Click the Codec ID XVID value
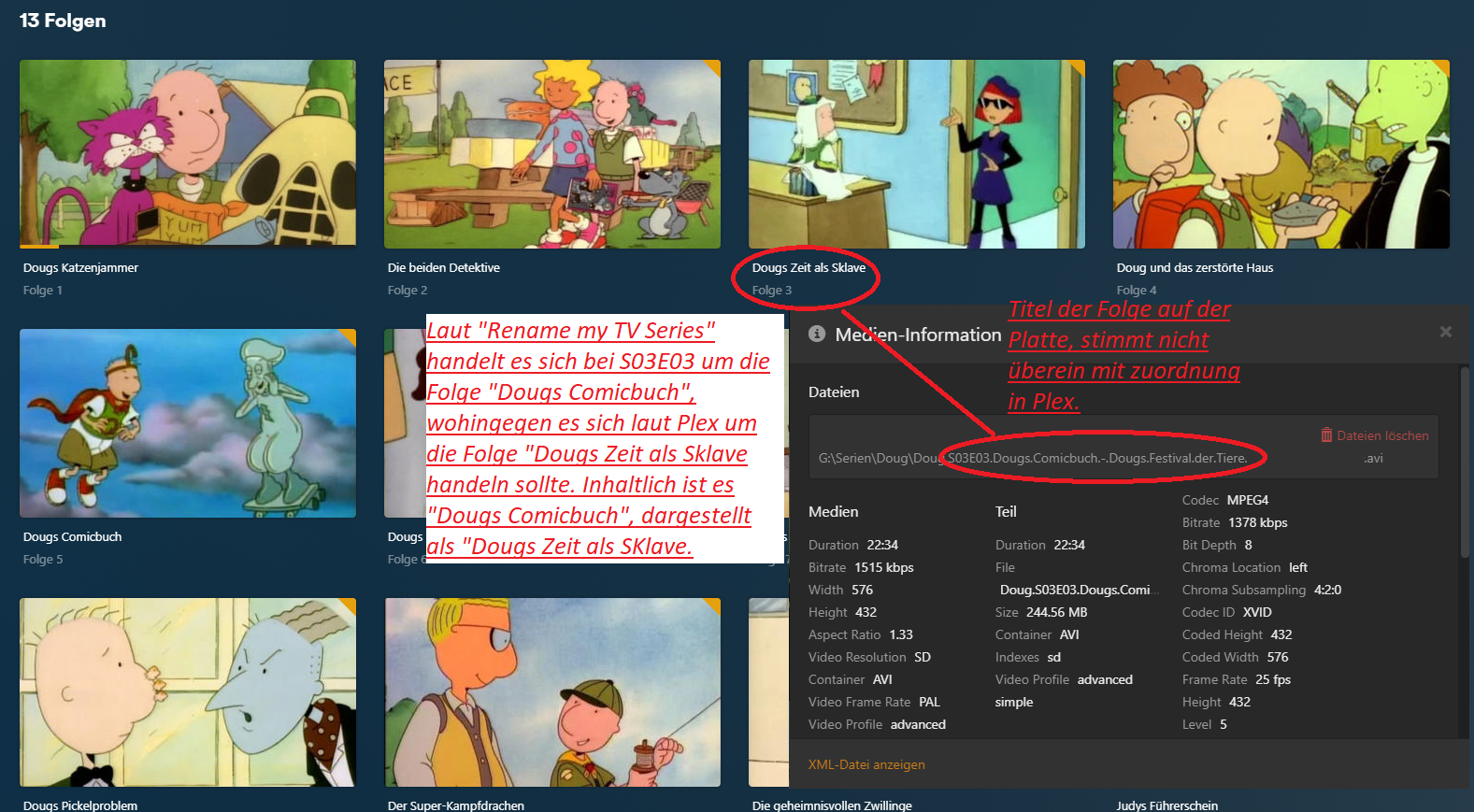 1257,612
